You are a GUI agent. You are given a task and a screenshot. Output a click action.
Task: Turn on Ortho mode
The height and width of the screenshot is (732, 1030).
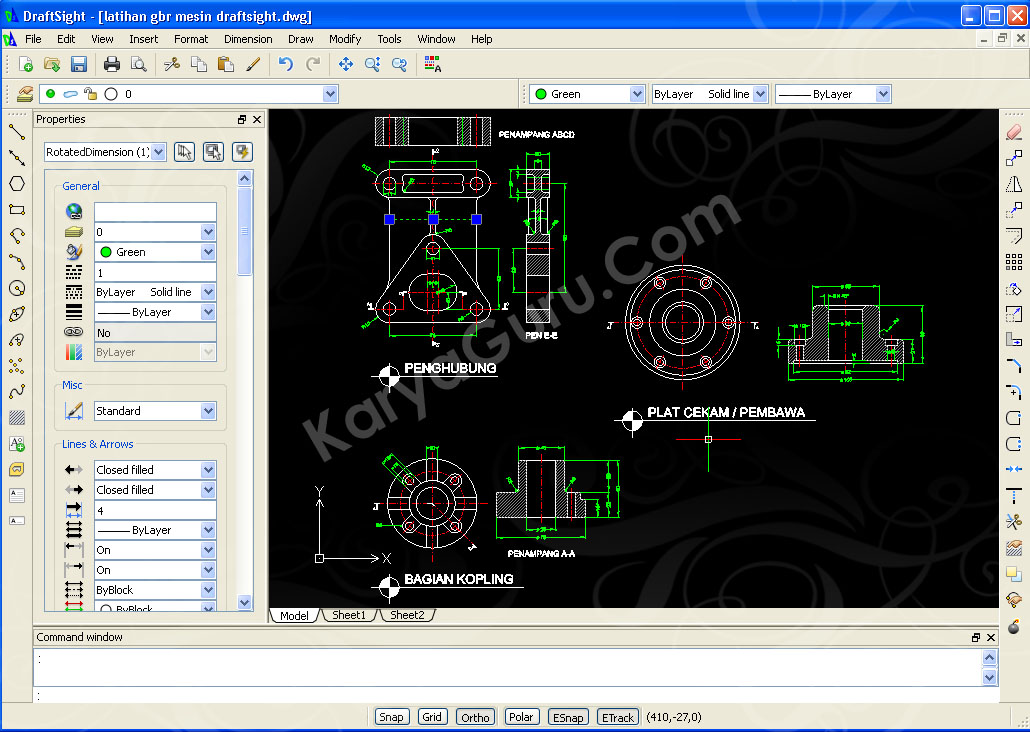(474, 716)
